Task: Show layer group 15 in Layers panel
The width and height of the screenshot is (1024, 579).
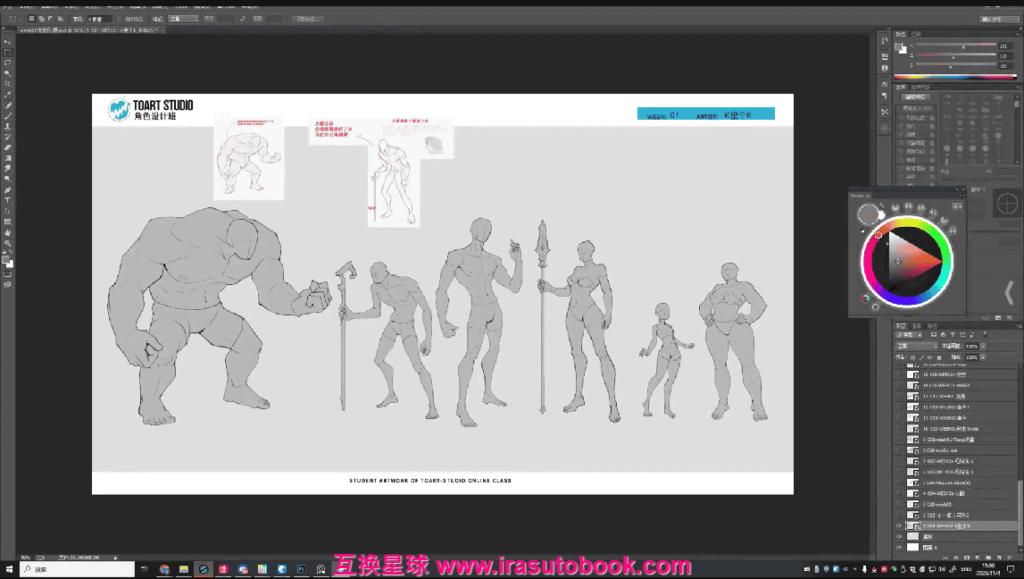Action: pyautogui.click(x=899, y=375)
